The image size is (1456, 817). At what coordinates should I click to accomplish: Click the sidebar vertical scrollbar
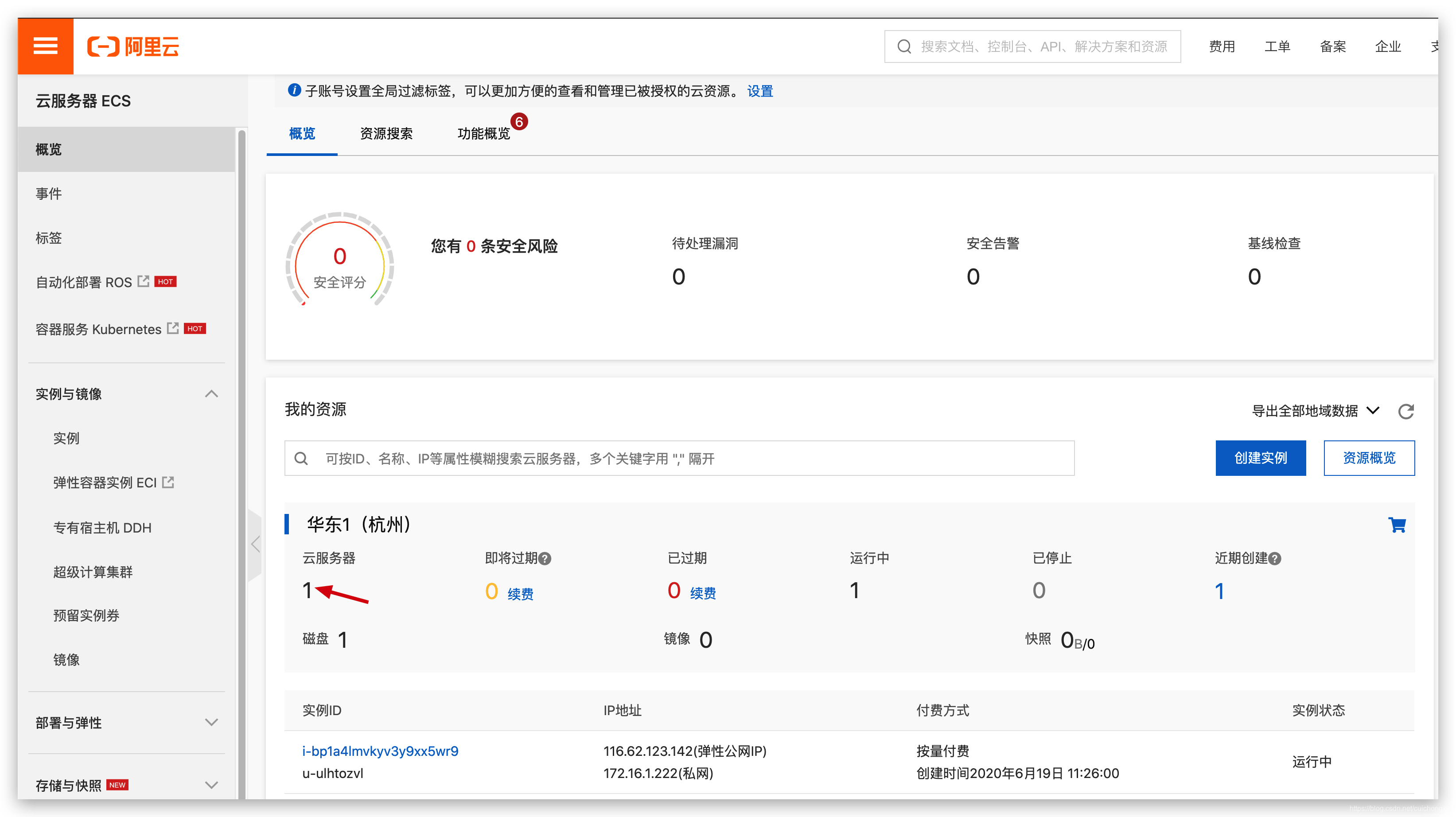point(242,463)
